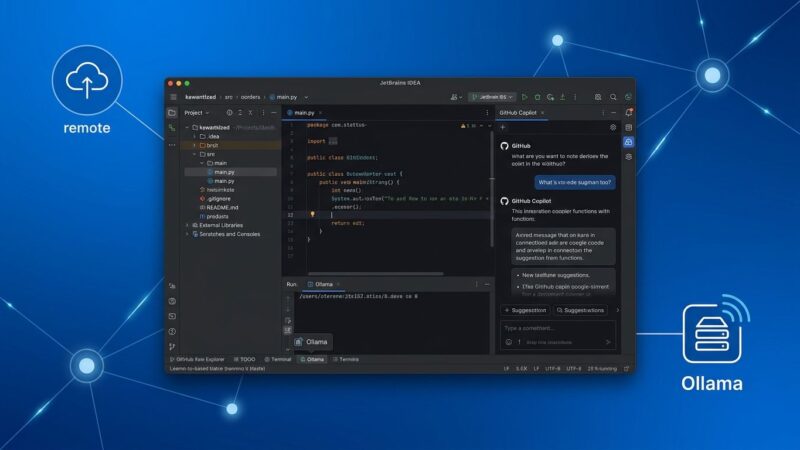This screenshot has width=800, height=450.
Task: Collapse the kewantized root folder
Action: point(187,128)
